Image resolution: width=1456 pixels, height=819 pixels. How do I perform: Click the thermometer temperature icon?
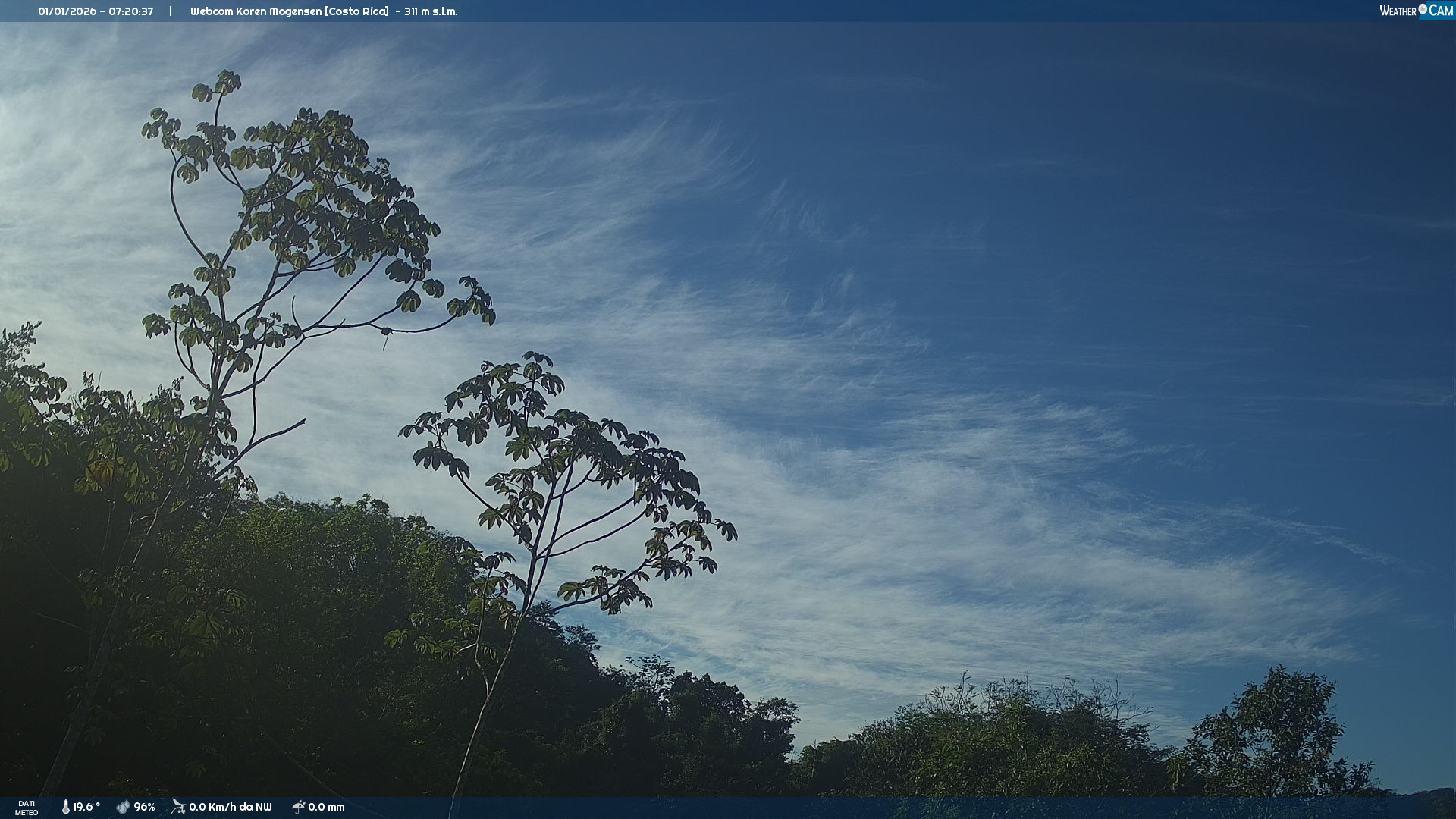(66, 807)
